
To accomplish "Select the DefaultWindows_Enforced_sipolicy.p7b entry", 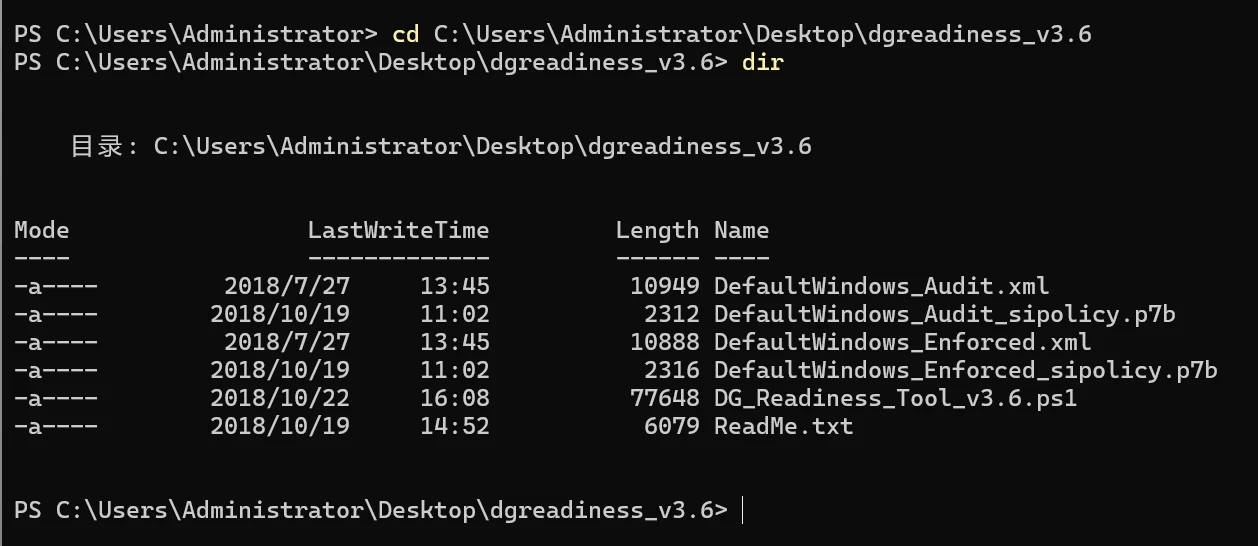I will [x=965, y=370].
